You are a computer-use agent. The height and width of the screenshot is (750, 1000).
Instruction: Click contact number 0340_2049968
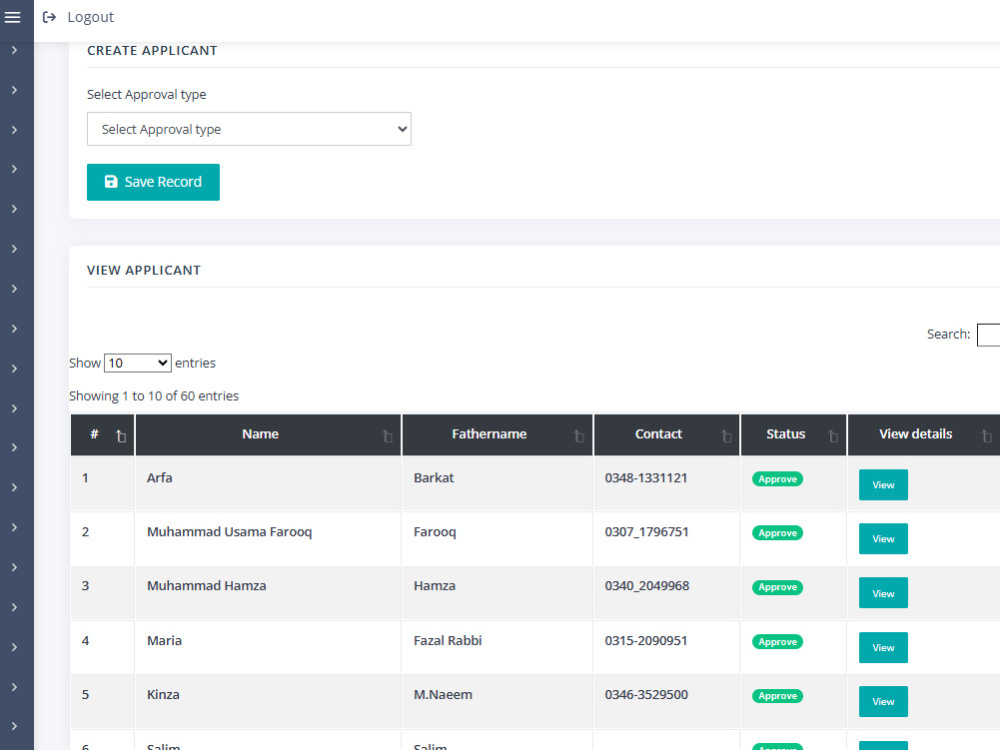point(647,586)
